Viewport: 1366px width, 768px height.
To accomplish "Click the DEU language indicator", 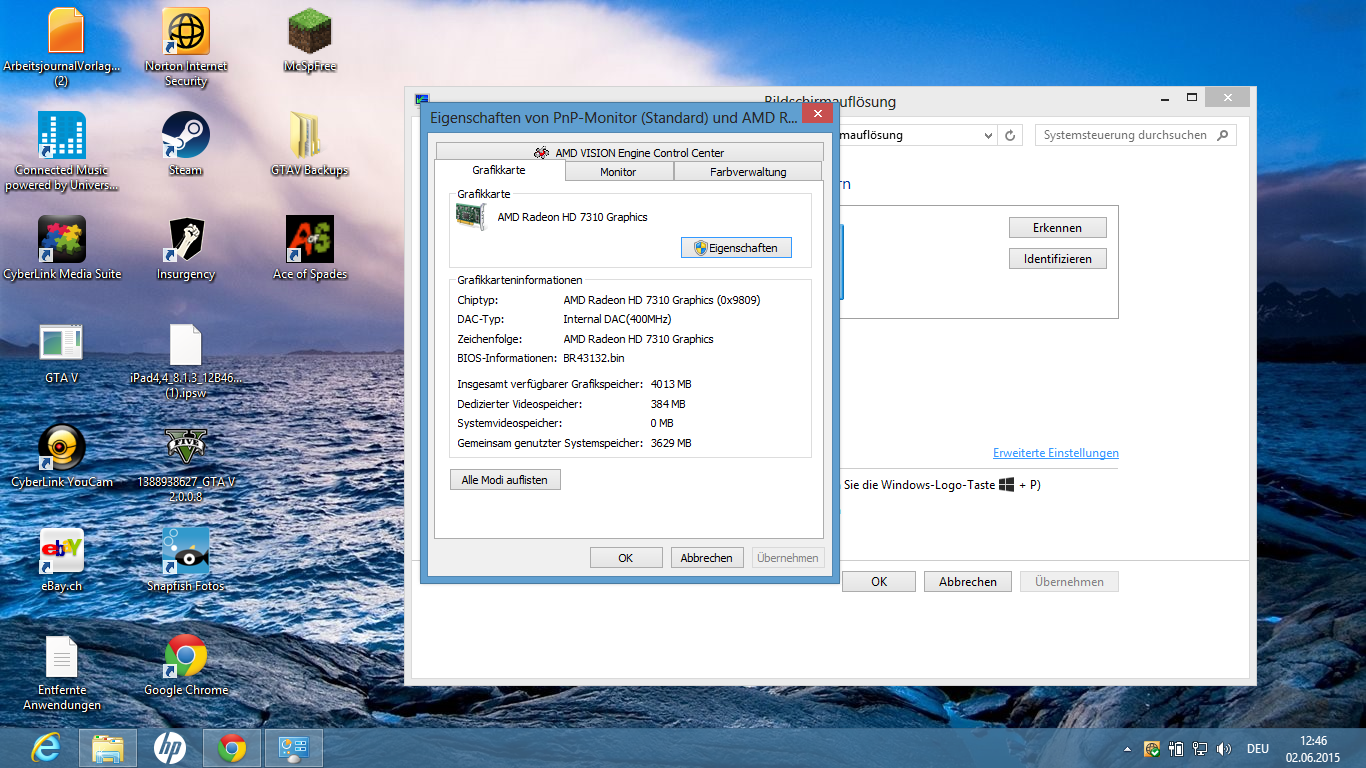I will pyautogui.click(x=1258, y=749).
